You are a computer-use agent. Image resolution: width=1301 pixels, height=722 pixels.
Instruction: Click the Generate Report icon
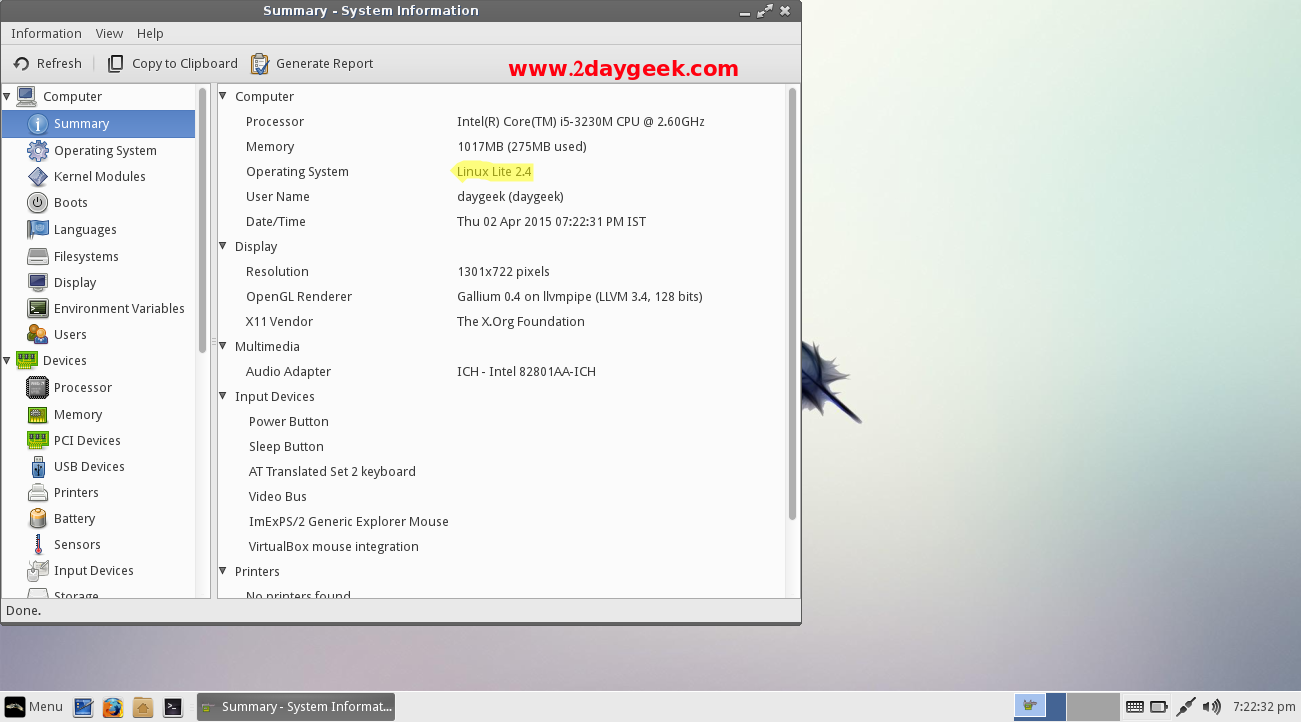click(260, 64)
